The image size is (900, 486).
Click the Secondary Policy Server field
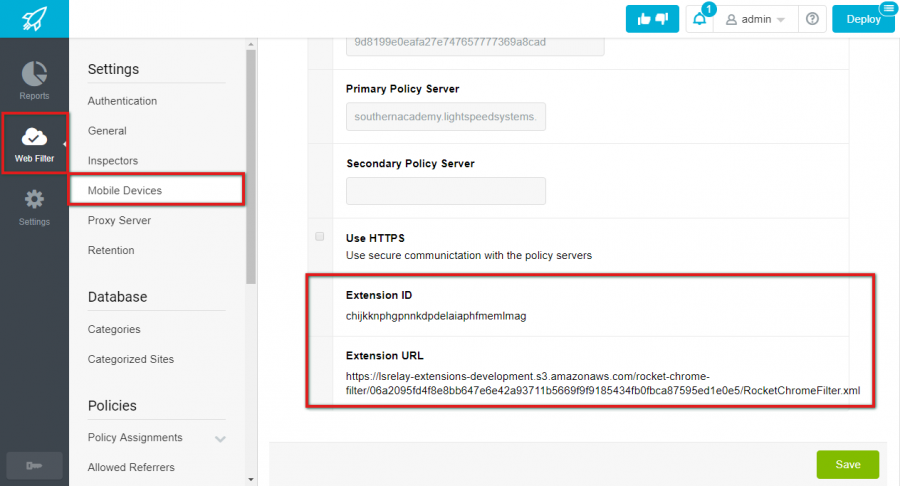pyautogui.click(x=445, y=191)
